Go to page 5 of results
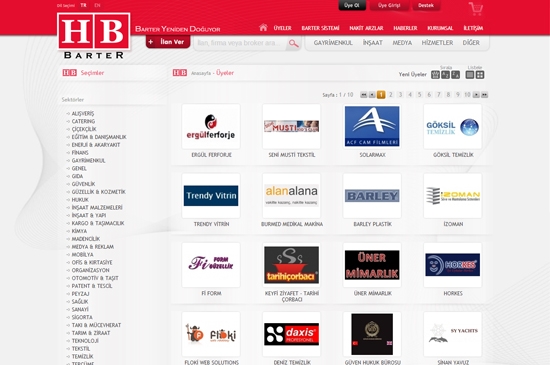The height and width of the screenshot is (365, 550). click(x=419, y=95)
